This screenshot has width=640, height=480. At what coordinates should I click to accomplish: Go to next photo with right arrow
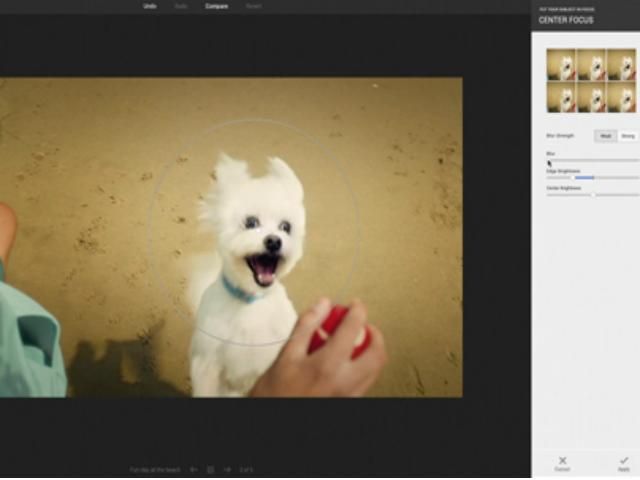point(227,469)
